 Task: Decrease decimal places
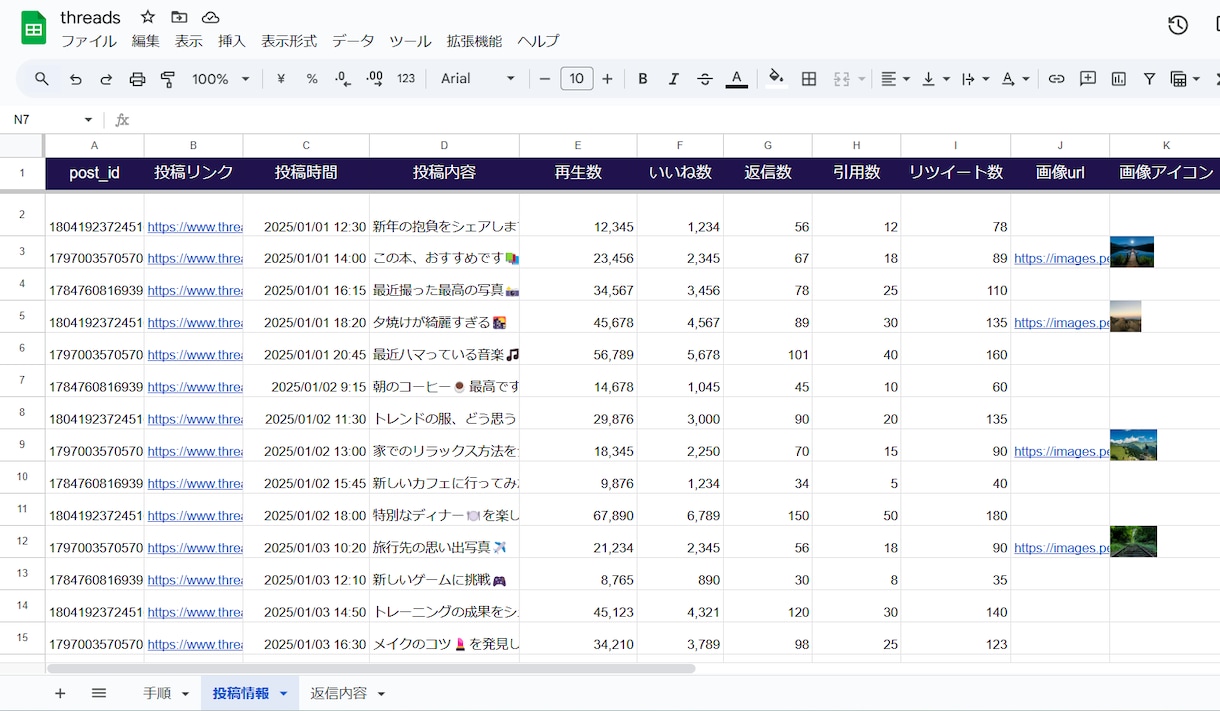click(x=343, y=79)
